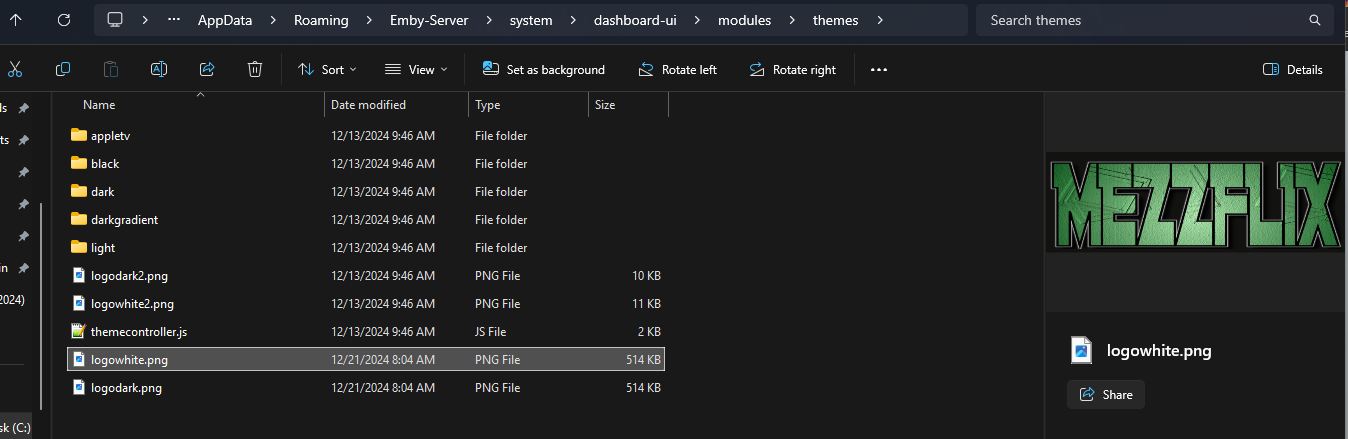Image resolution: width=1348 pixels, height=439 pixels.
Task: Copy the selected file
Action: pyautogui.click(x=63, y=69)
